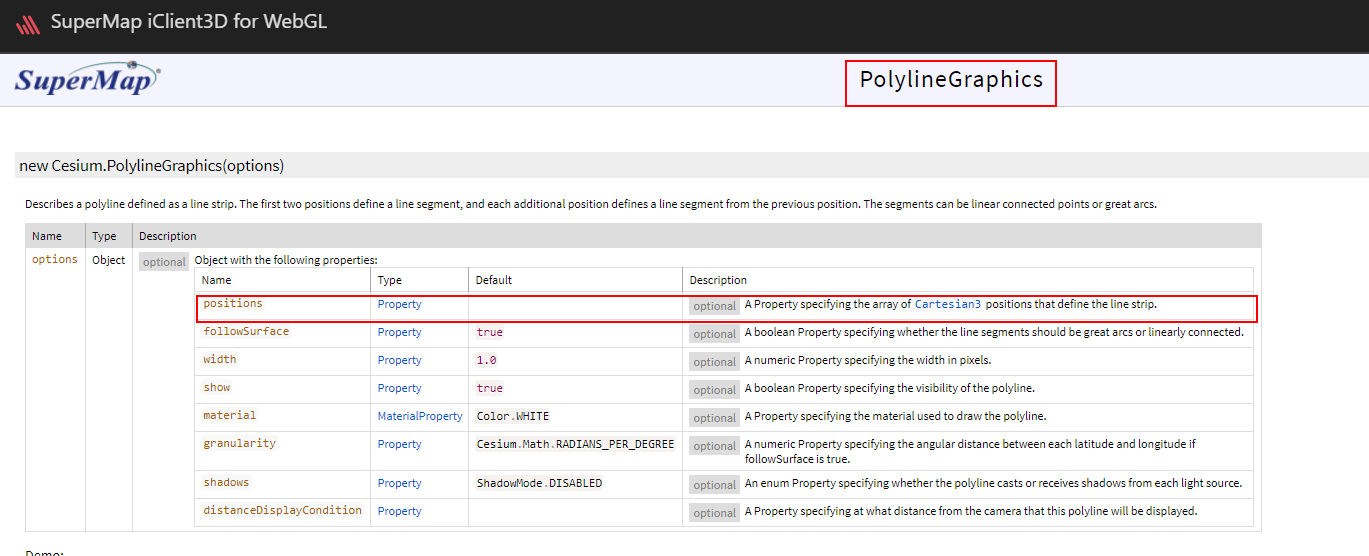Click the SuperMap iClient3D red logo icon

(28, 25)
